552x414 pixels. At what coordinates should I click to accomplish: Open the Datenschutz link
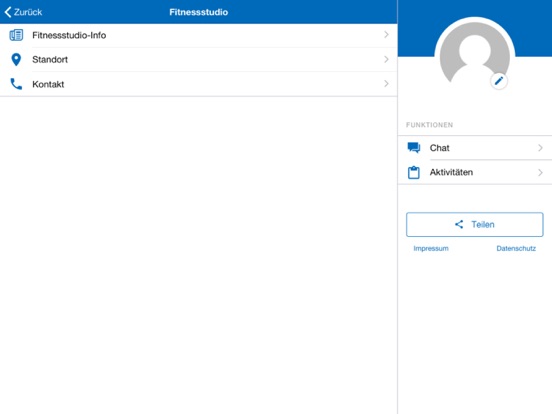point(516,249)
